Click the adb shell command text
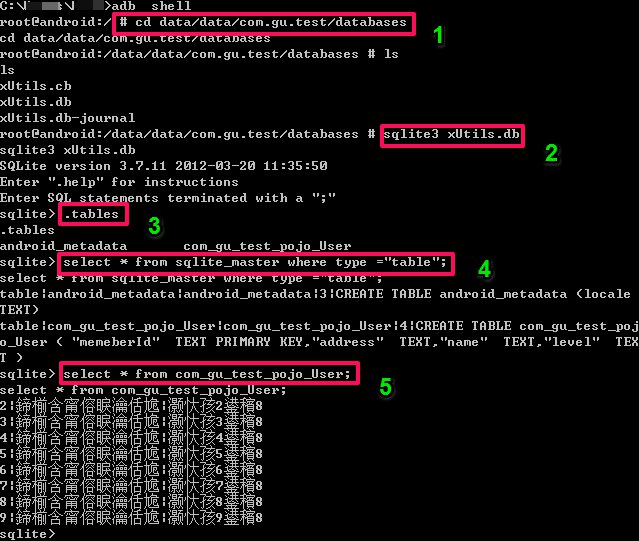 [151, 6]
